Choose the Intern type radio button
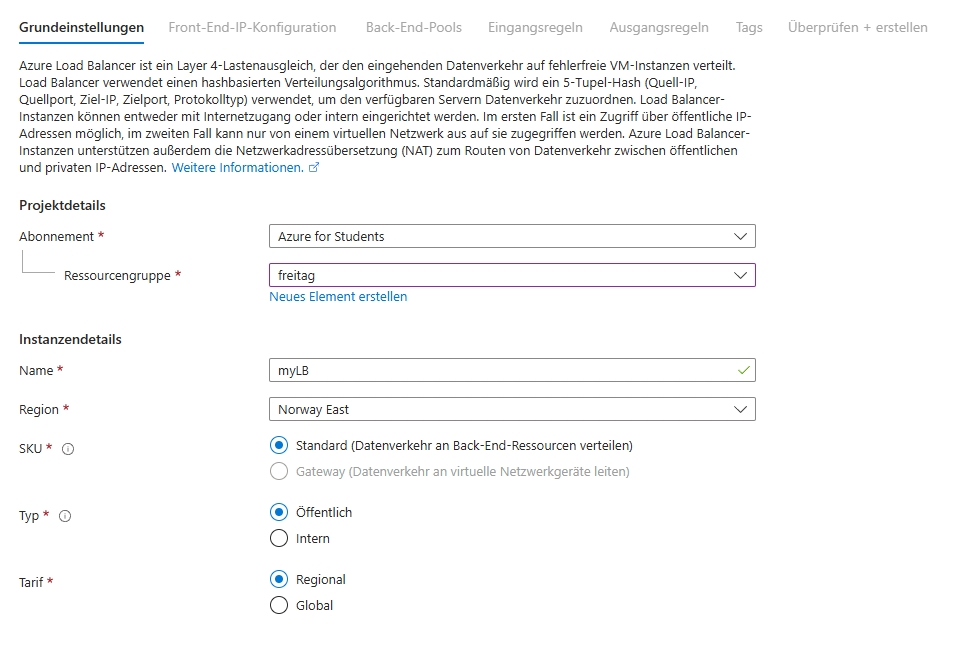Screen dimensions: 959x658 (279, 538)
